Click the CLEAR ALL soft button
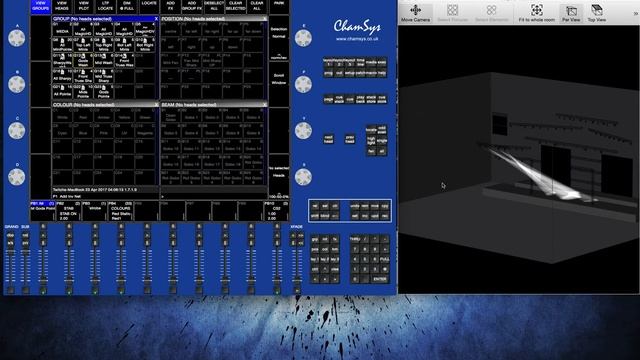The image size is (640, 360). click(x=257, y=6)
